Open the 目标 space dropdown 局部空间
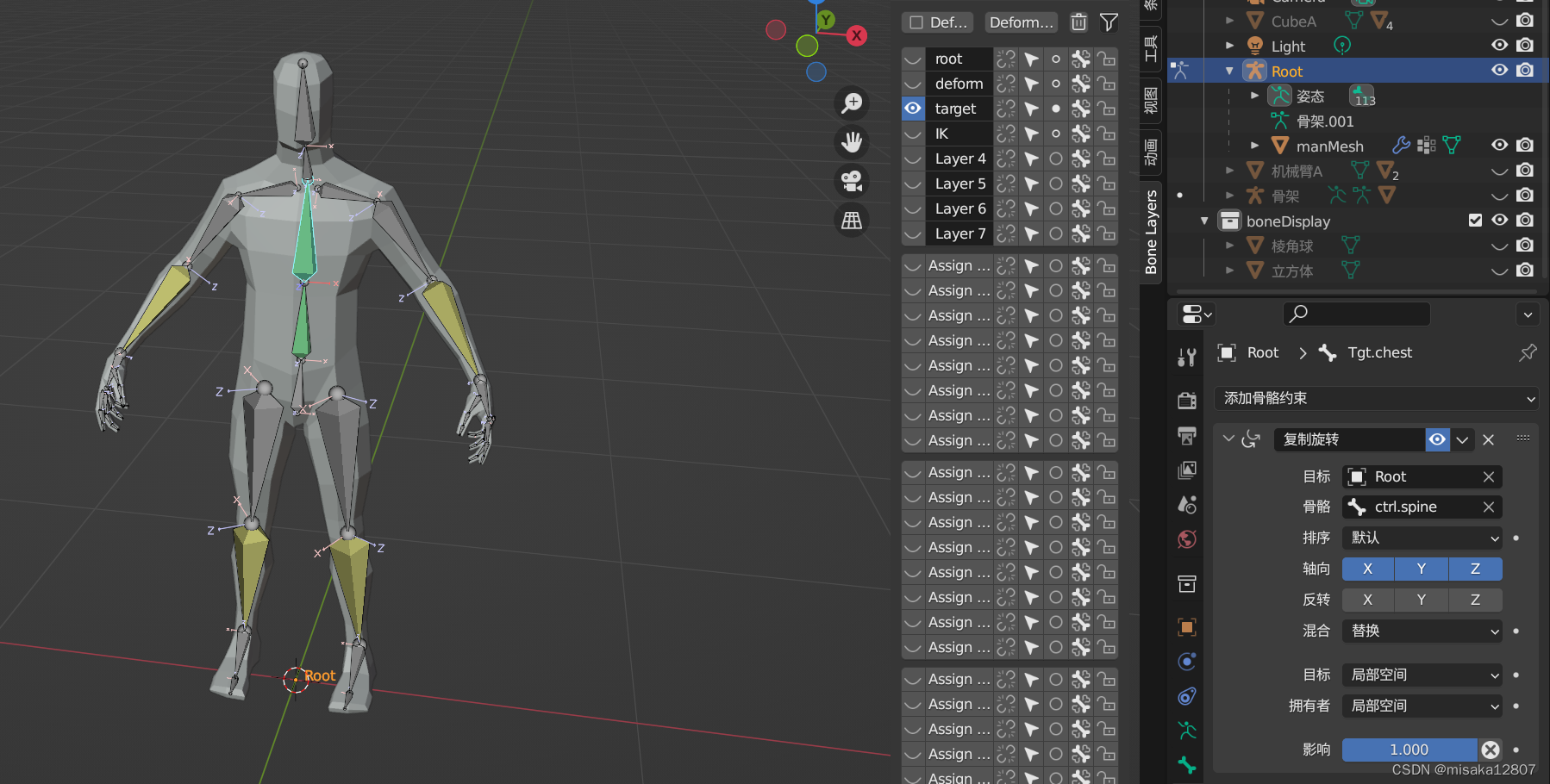Image resolution: width=1550 pixels, height=784 pixels. [x=1422, y=675]
